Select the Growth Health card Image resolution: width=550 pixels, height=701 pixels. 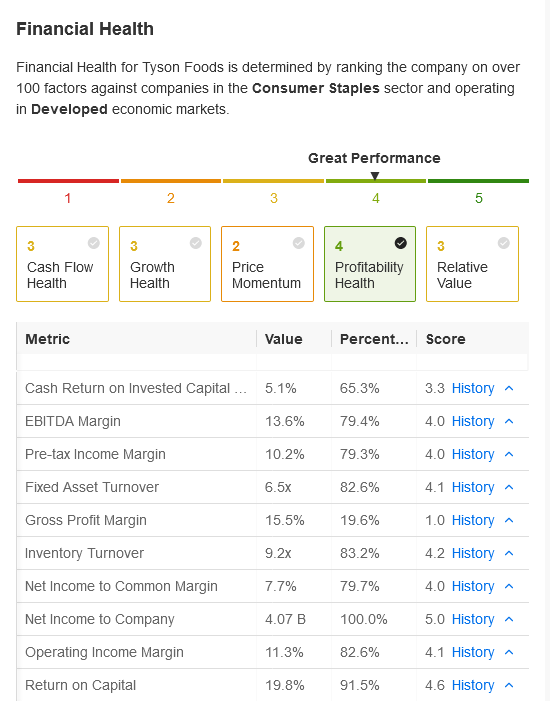[x=165, y=264]
